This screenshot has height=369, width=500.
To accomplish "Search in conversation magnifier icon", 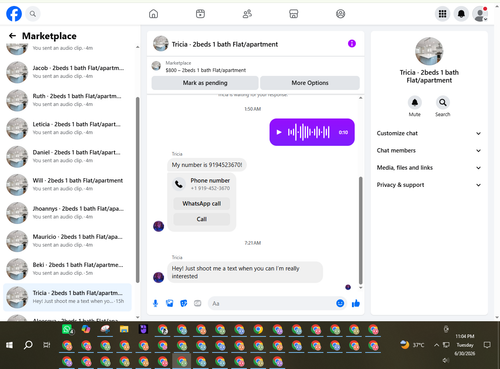I will [x=443, y=103].
